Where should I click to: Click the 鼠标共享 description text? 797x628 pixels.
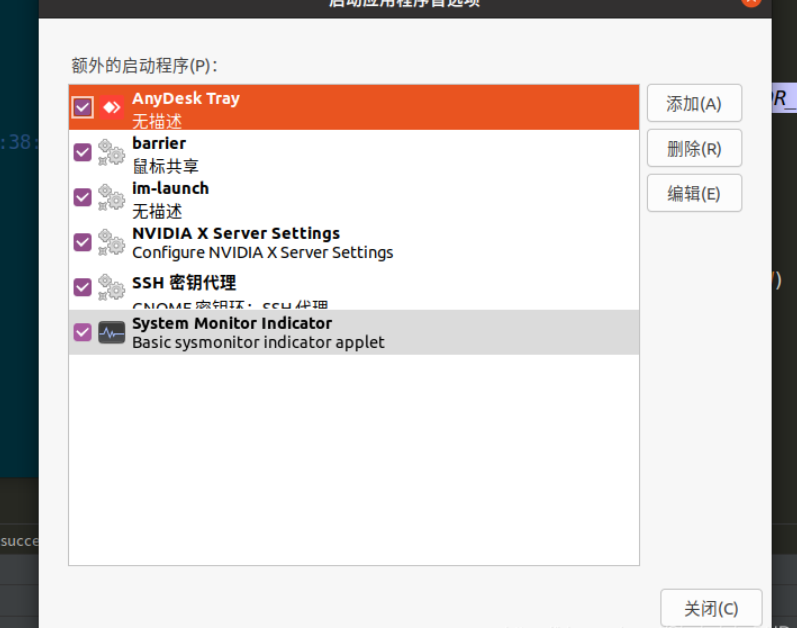165,166
